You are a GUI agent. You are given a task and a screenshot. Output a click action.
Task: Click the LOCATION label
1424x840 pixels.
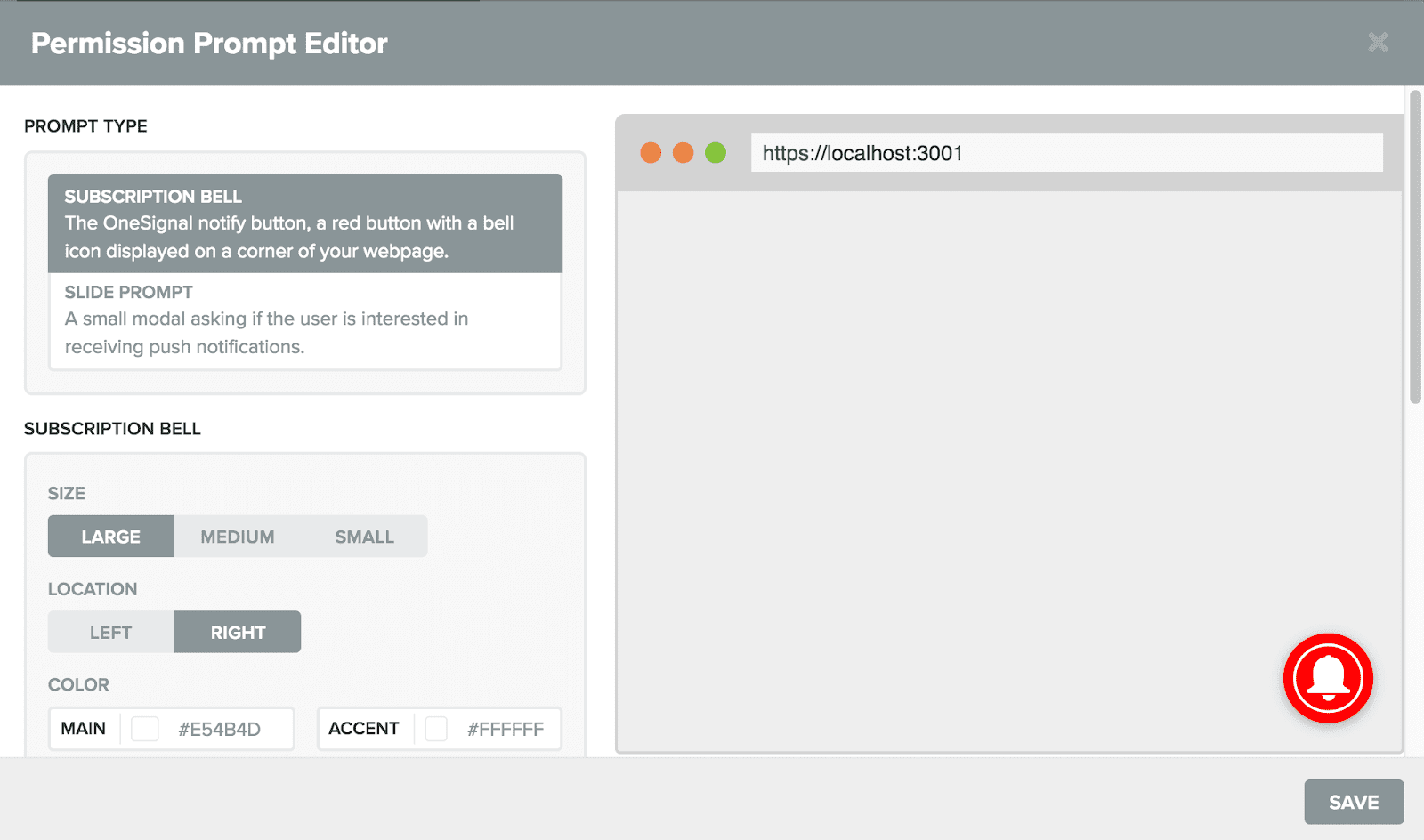(x=93, y=589)
